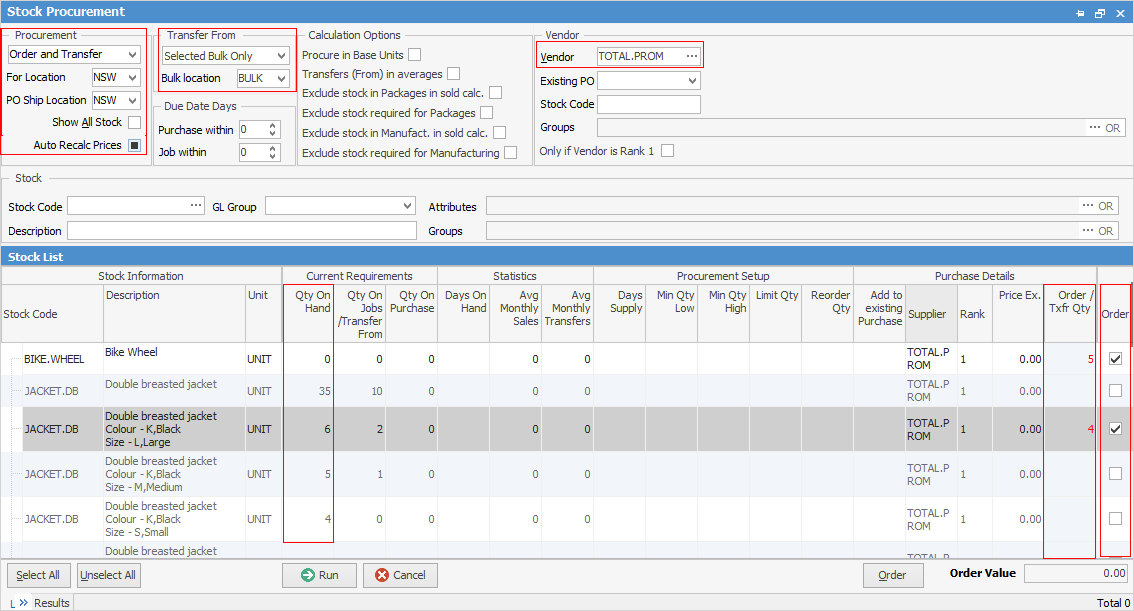Sort by Qty On Hand column header
Screen dimensions: 1134x611
coord(308,301)
